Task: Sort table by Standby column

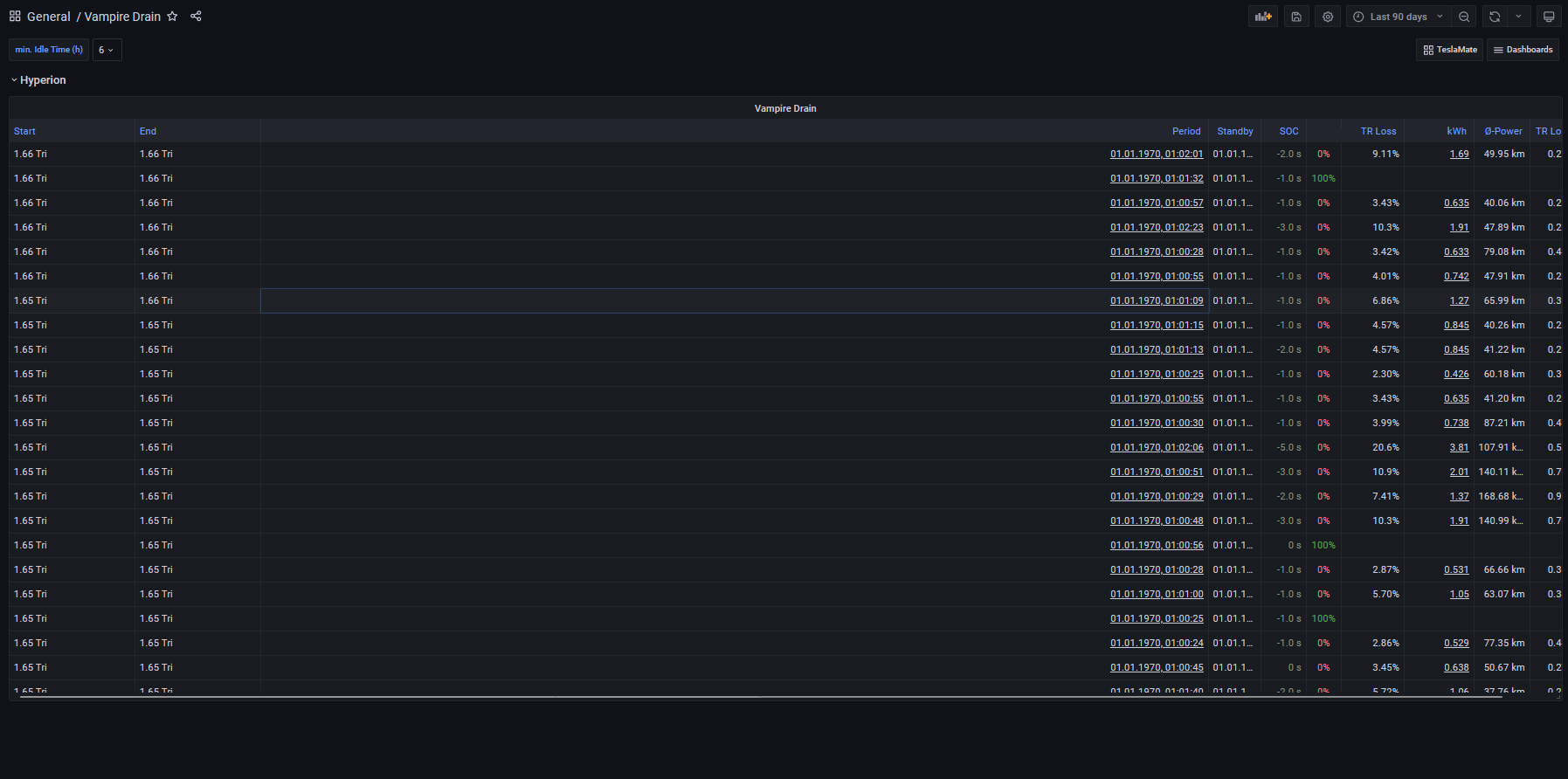Action: tap(1235, 131)
